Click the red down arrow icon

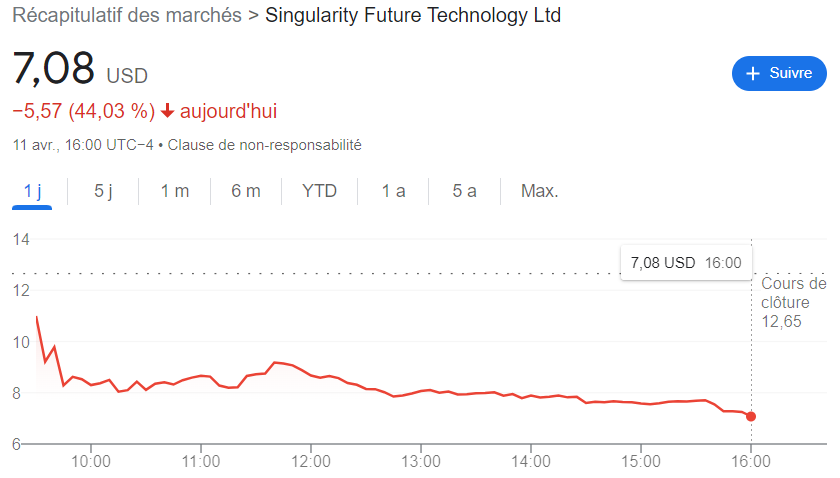[x=168, y=110]
